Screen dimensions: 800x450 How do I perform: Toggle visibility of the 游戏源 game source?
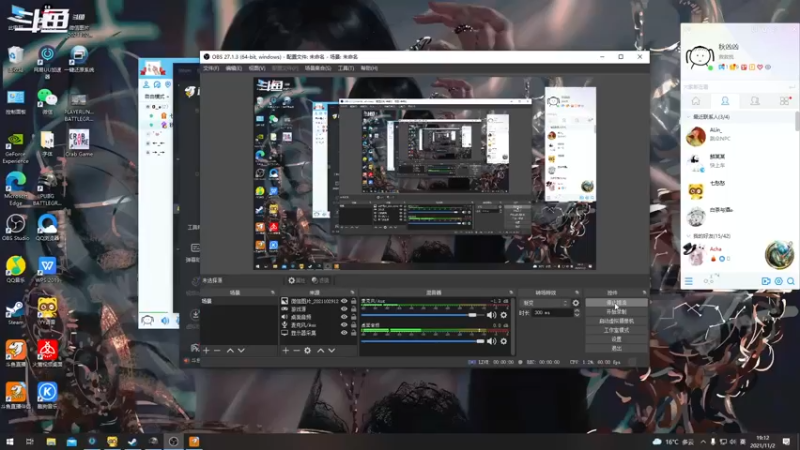click(344, 309)
